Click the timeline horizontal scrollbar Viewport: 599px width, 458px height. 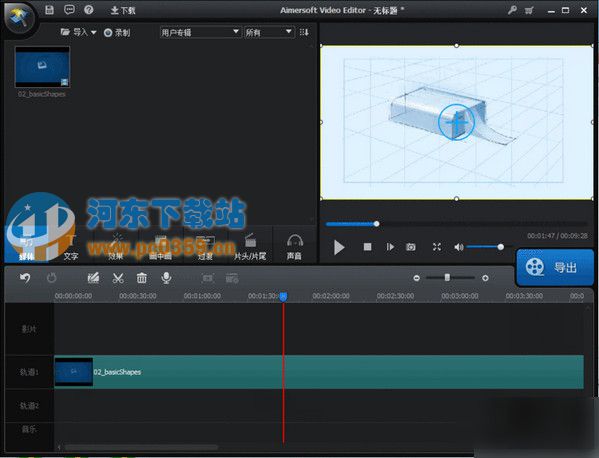(x=141, y=447)
